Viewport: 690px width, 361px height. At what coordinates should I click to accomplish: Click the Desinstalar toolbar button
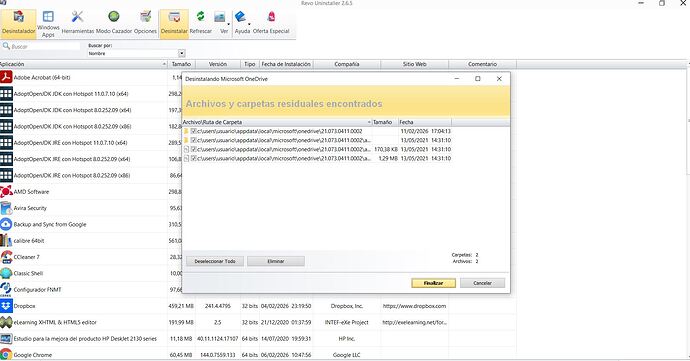coord(174,24)
